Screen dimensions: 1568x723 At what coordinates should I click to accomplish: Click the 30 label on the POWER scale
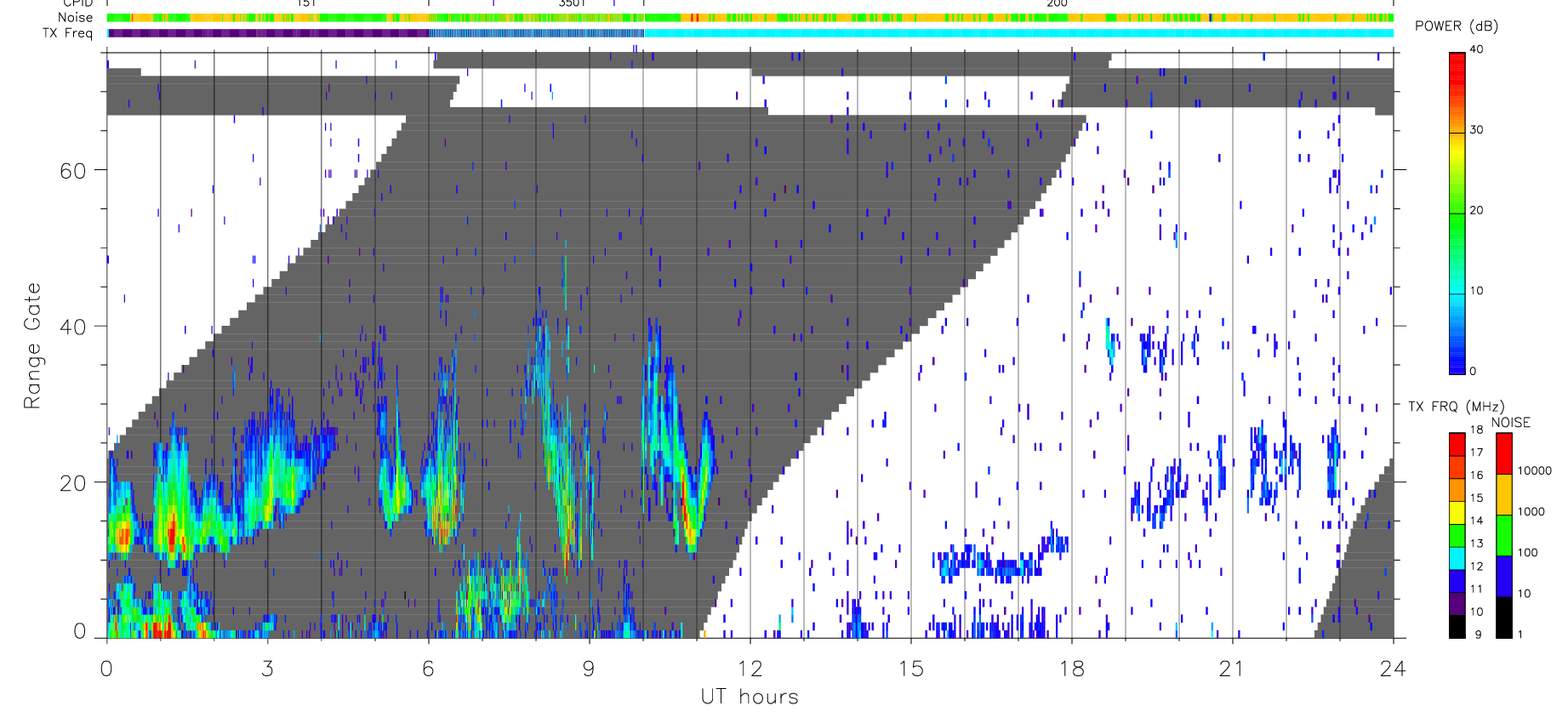(1476, 130)
